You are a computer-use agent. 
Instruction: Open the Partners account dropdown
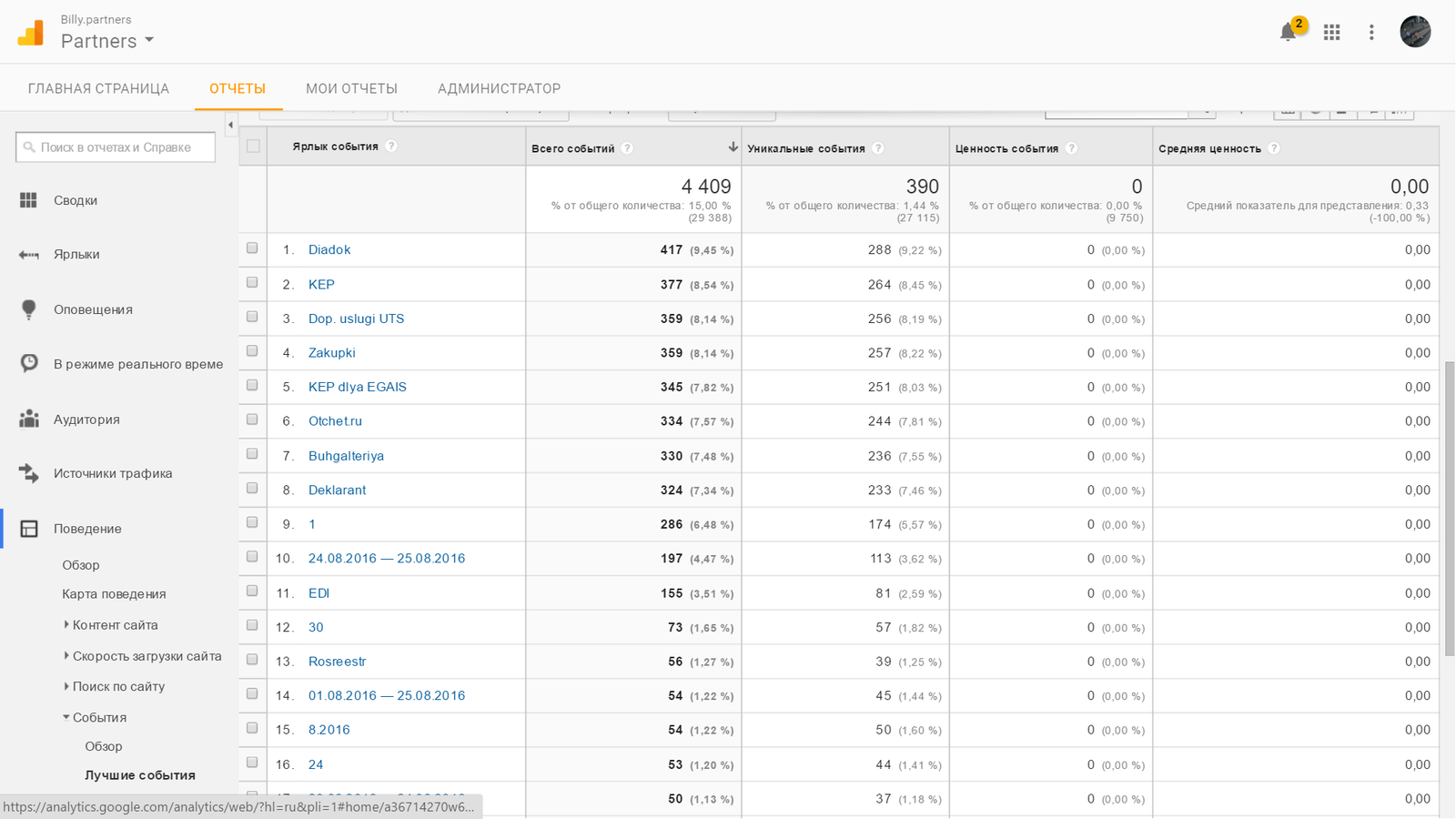(107, 41)
